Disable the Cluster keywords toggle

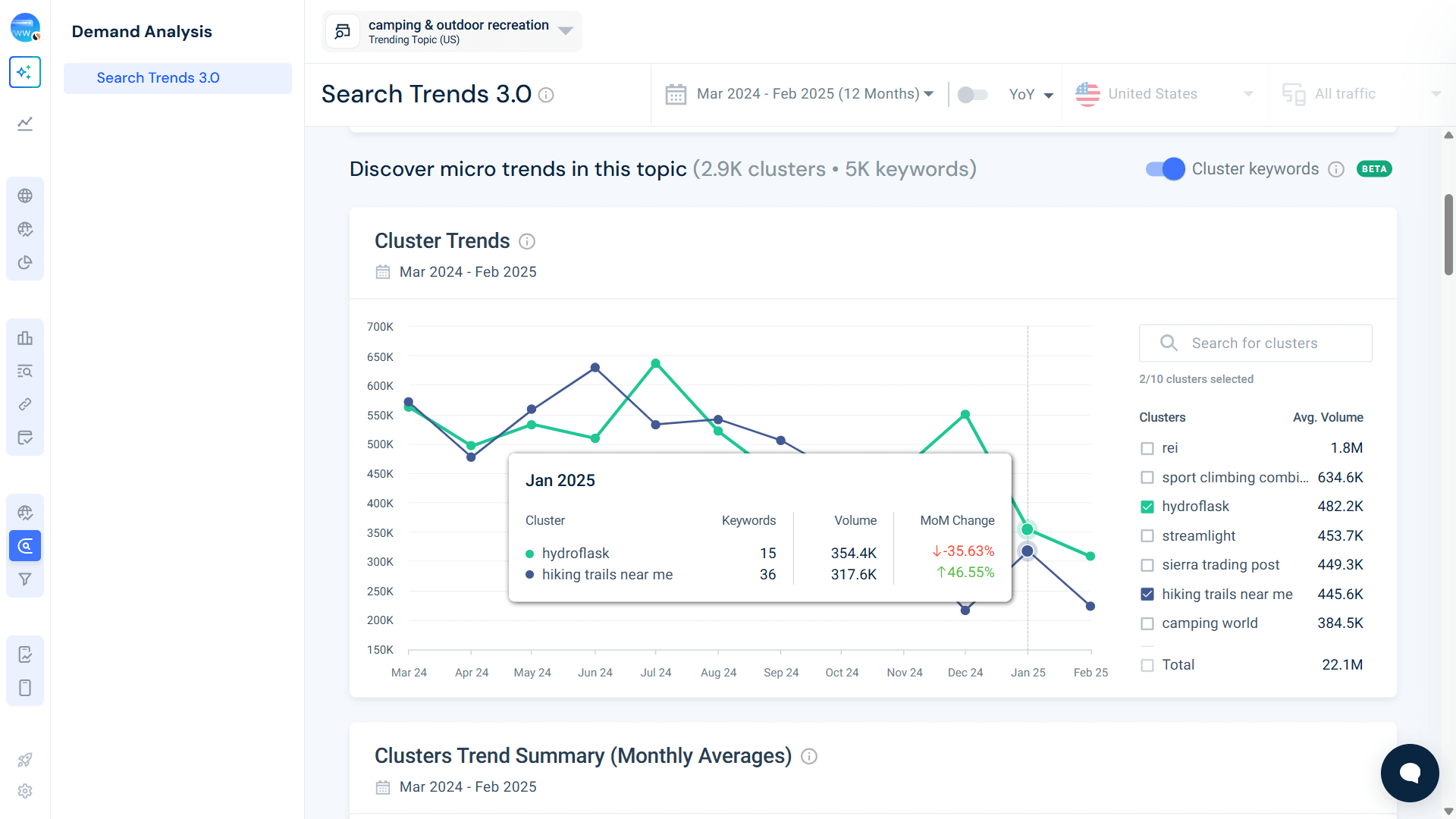[1165, 169]
